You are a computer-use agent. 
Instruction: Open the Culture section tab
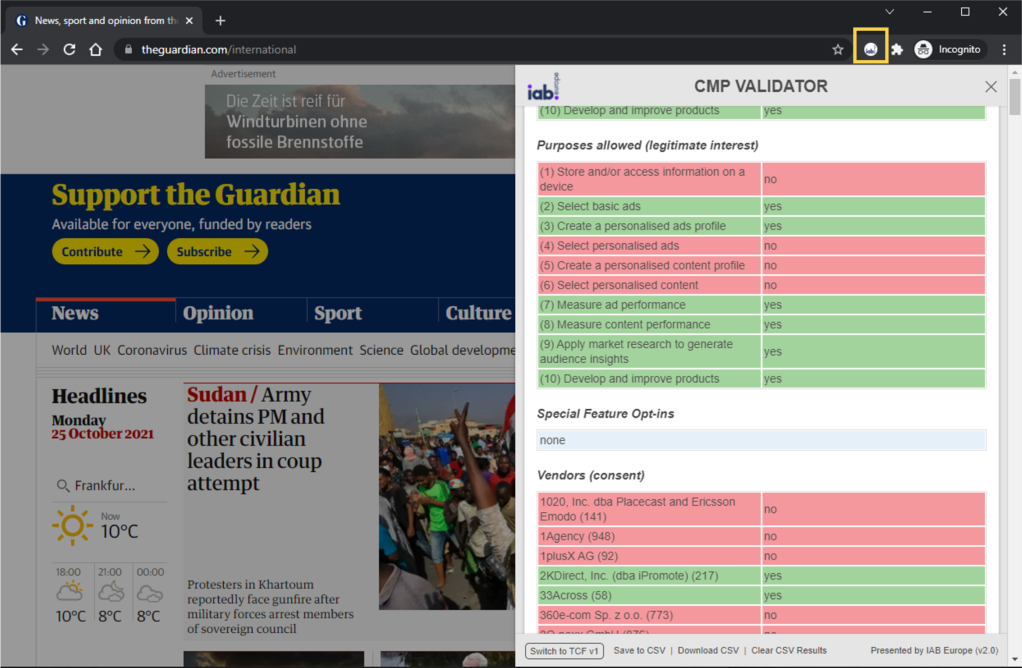tap(478, 313)
